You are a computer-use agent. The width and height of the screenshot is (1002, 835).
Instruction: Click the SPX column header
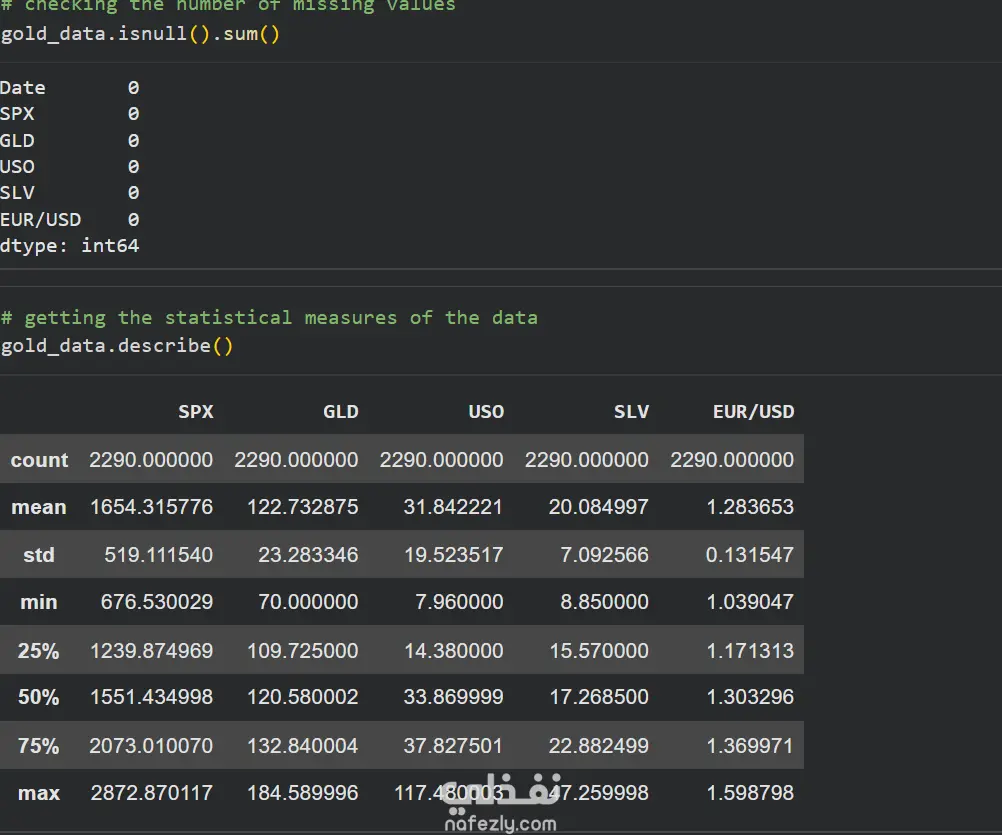point(196,411)
